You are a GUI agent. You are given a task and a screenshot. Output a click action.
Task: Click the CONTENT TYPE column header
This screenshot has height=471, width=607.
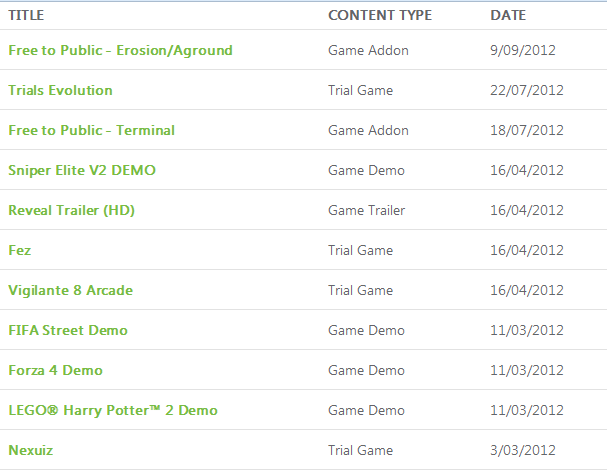click(x=380, y=15)
